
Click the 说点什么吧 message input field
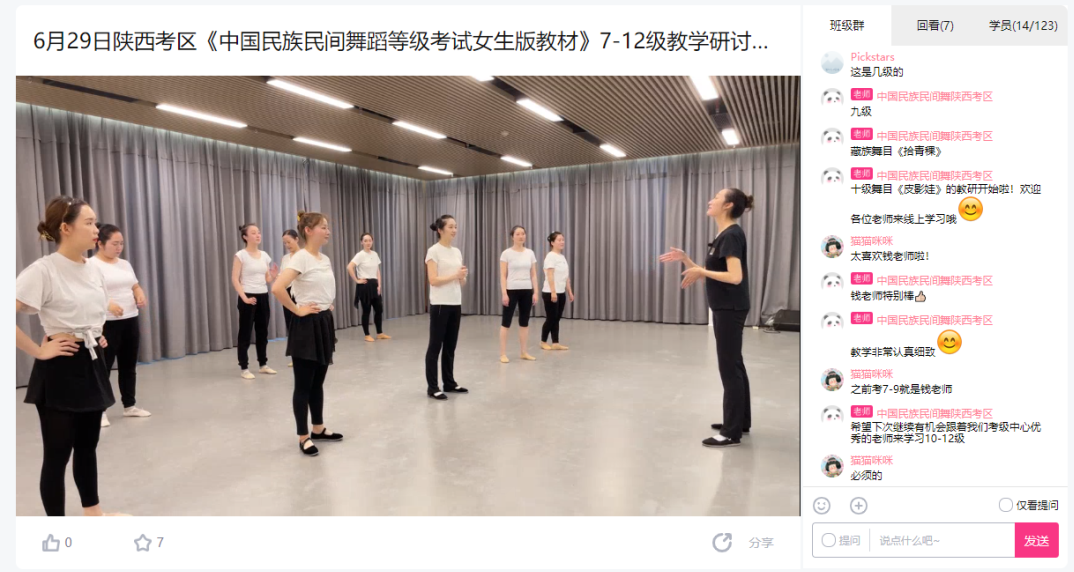pyautogui.click(x=942, y=540)
